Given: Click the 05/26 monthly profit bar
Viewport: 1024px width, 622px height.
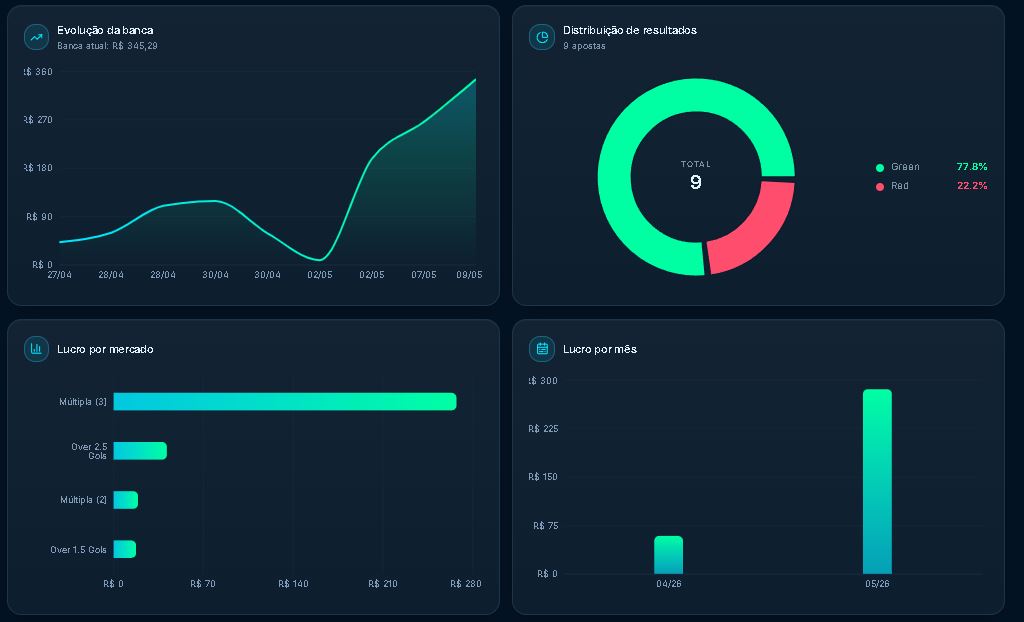Looking at the screenshot, I should click(x=877, y=482).
